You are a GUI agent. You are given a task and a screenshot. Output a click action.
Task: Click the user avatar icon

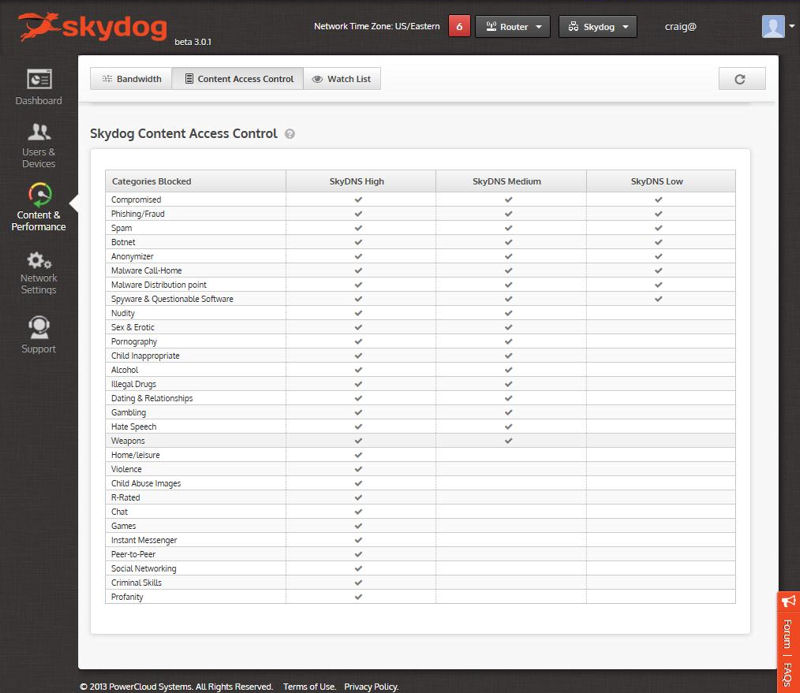click(x=773, y=27)
